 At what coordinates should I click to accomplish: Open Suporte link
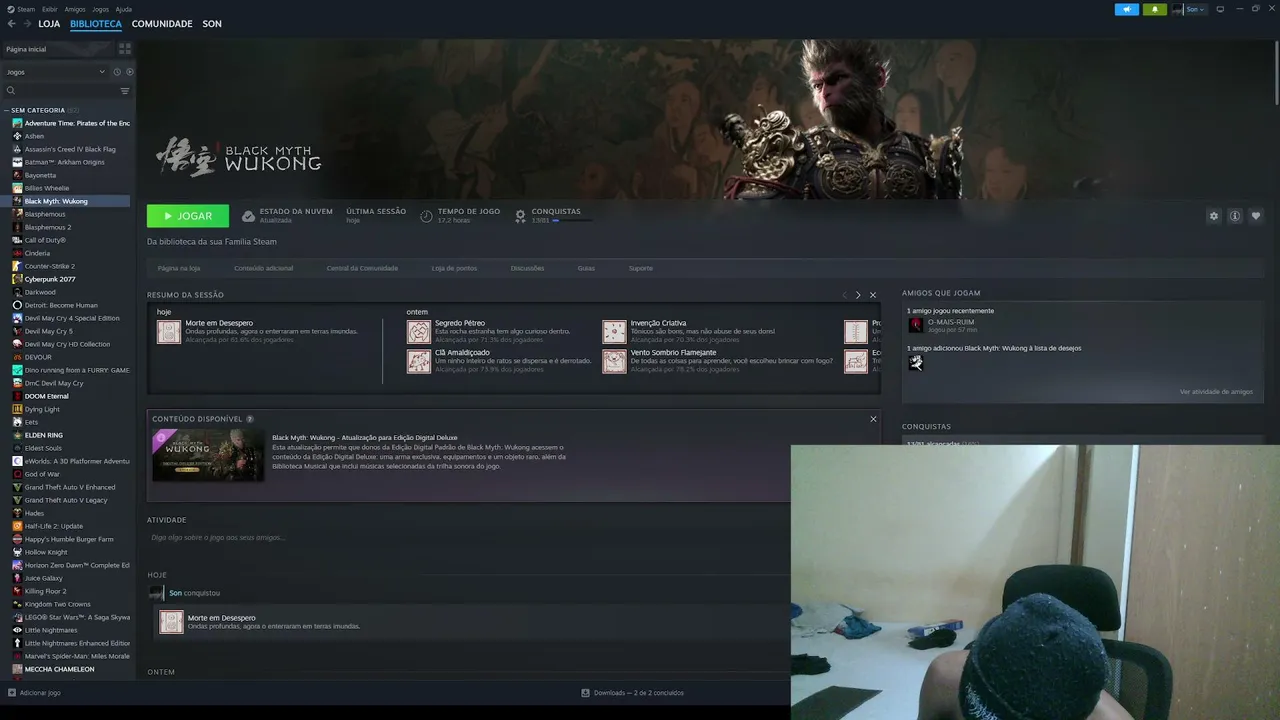click(x=641, y=268)
